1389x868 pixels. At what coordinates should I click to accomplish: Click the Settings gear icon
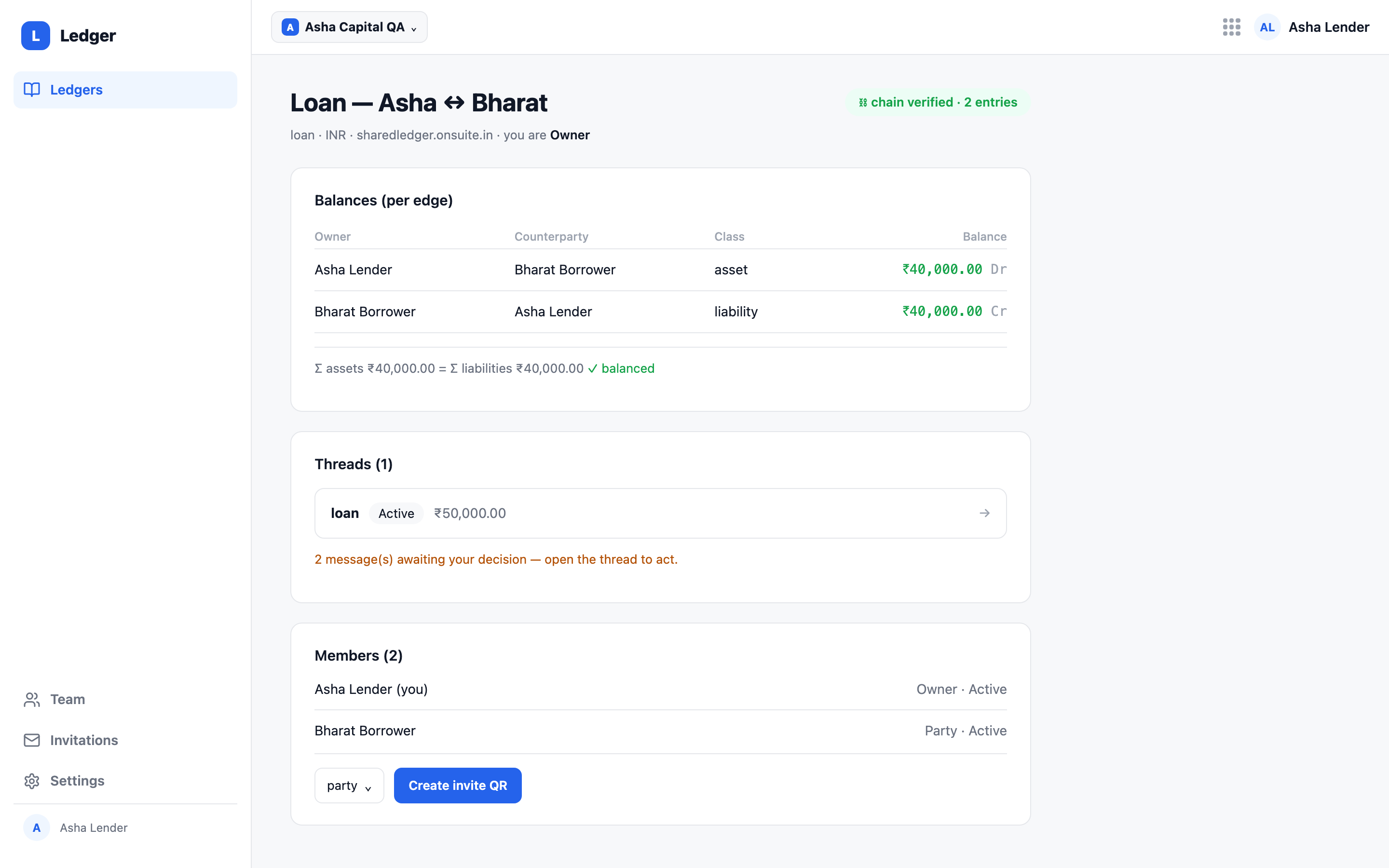click(31, 781)
